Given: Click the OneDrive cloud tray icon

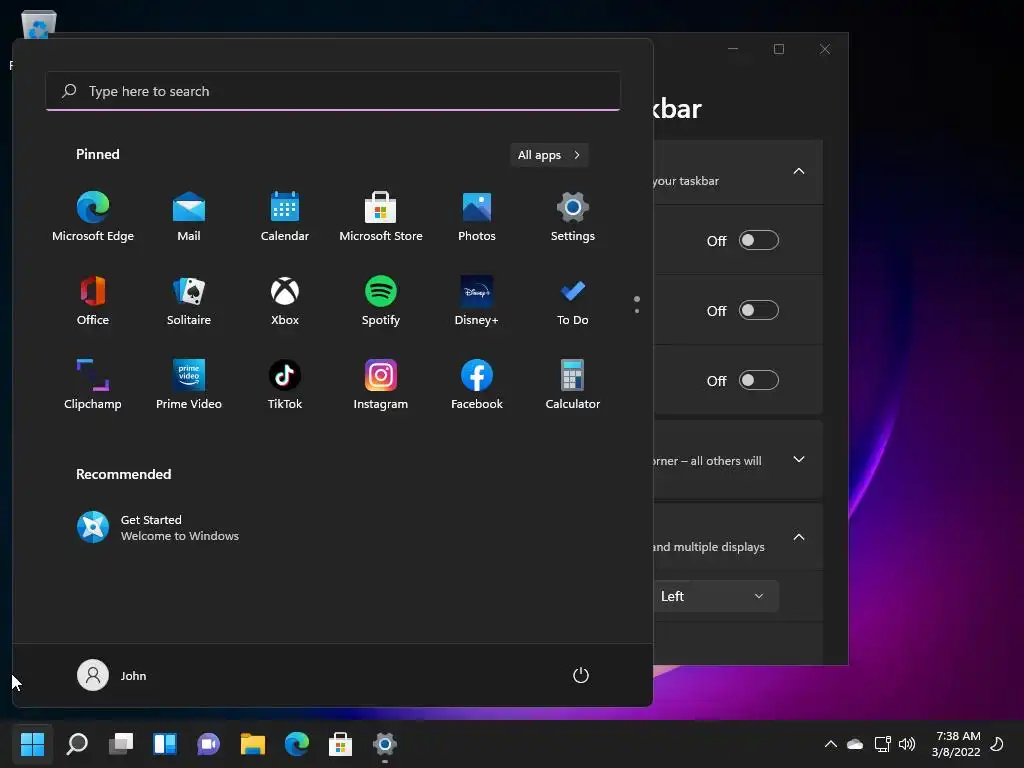Looking at the screenshot, I should 855,744.
